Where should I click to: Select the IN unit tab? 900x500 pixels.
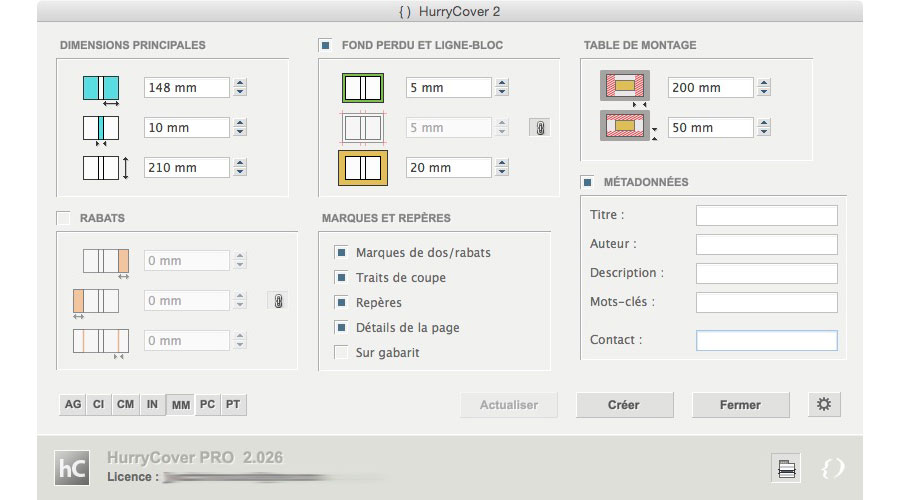tap(152, 404)
